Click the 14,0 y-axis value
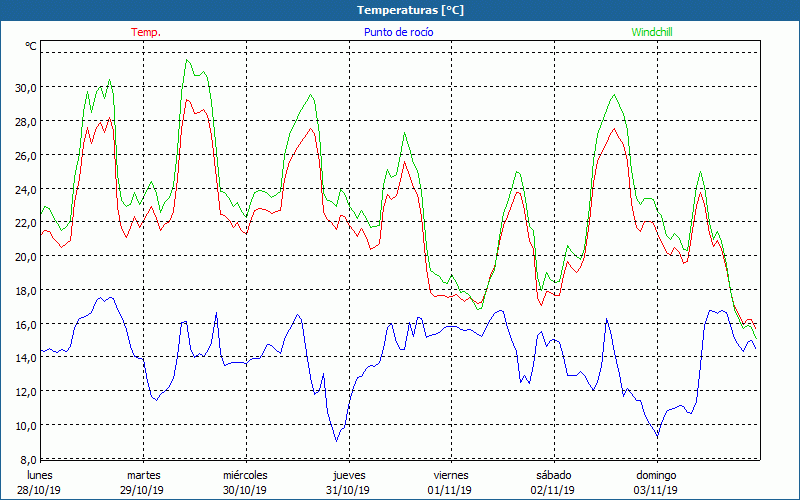 click(26, 358)
